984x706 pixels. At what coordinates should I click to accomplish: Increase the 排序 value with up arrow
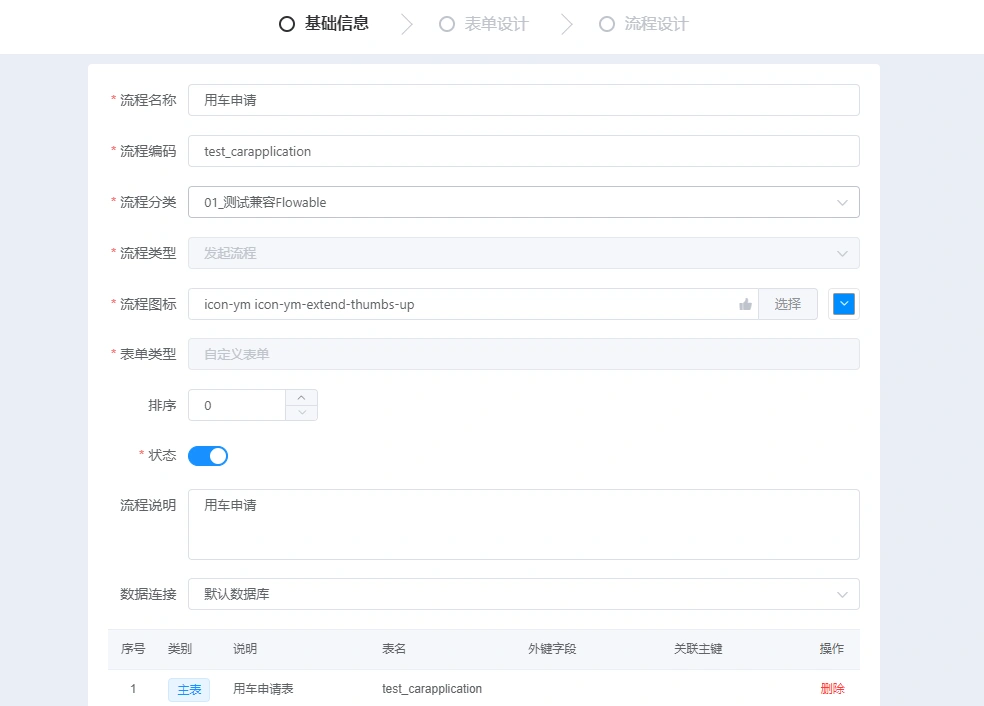(x=301, y=397)
